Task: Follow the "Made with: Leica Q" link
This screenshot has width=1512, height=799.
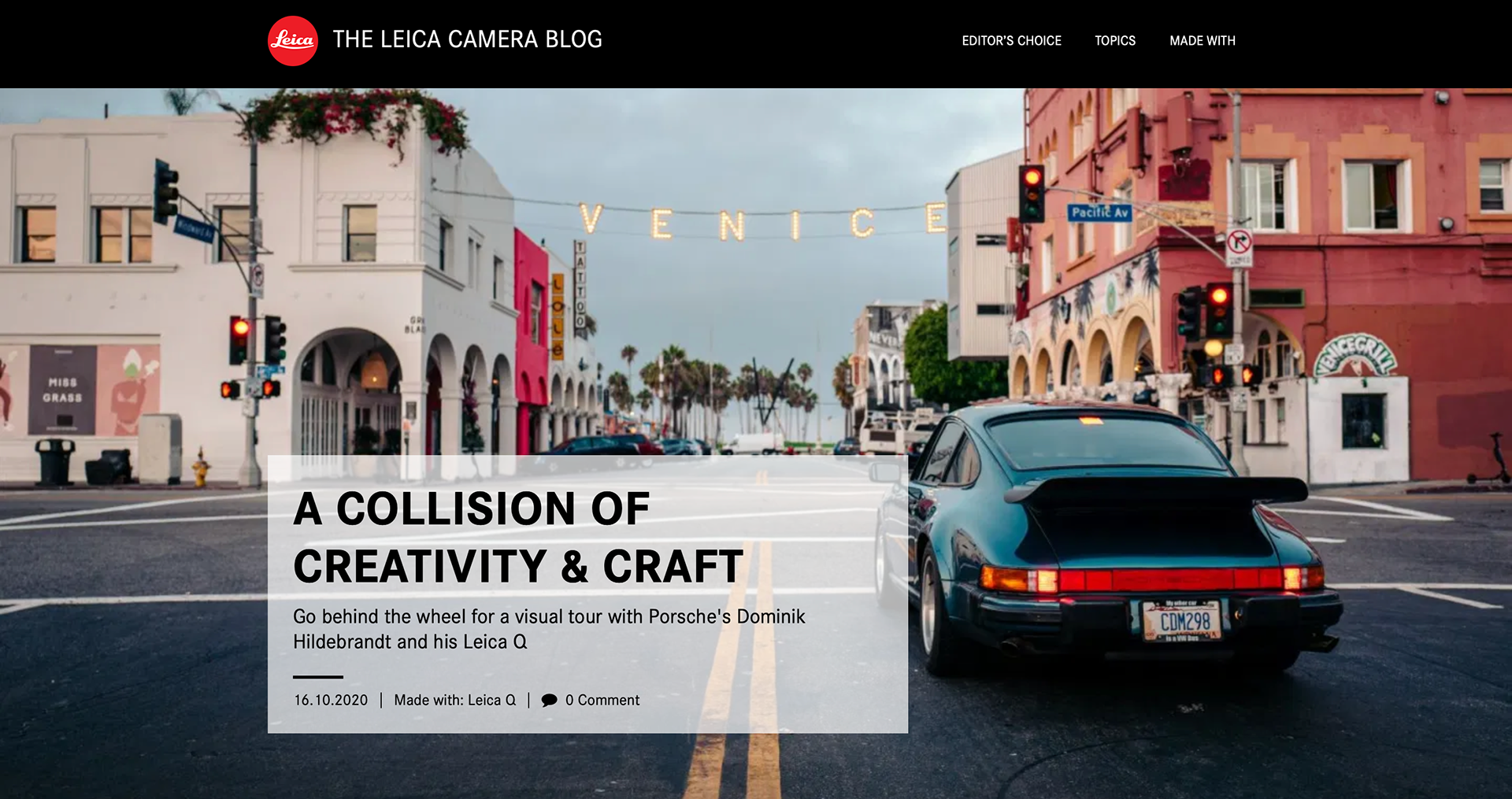Action: coord(455,700)
